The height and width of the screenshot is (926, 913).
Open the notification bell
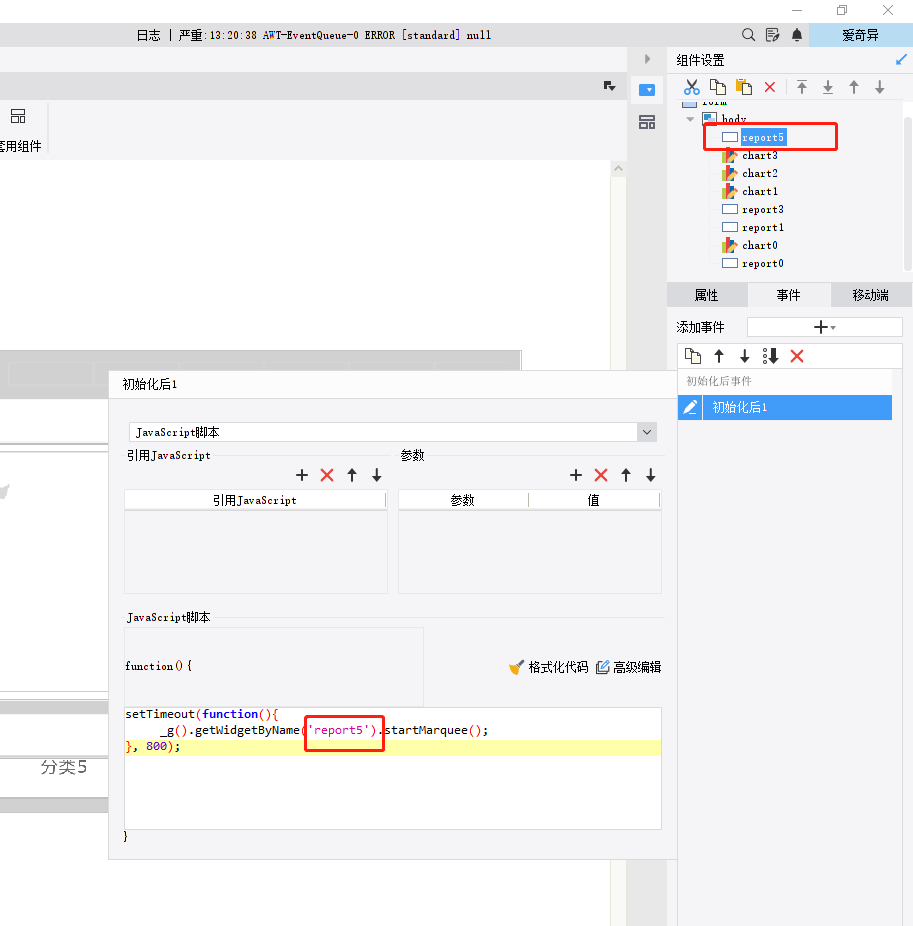pos(797,35)
